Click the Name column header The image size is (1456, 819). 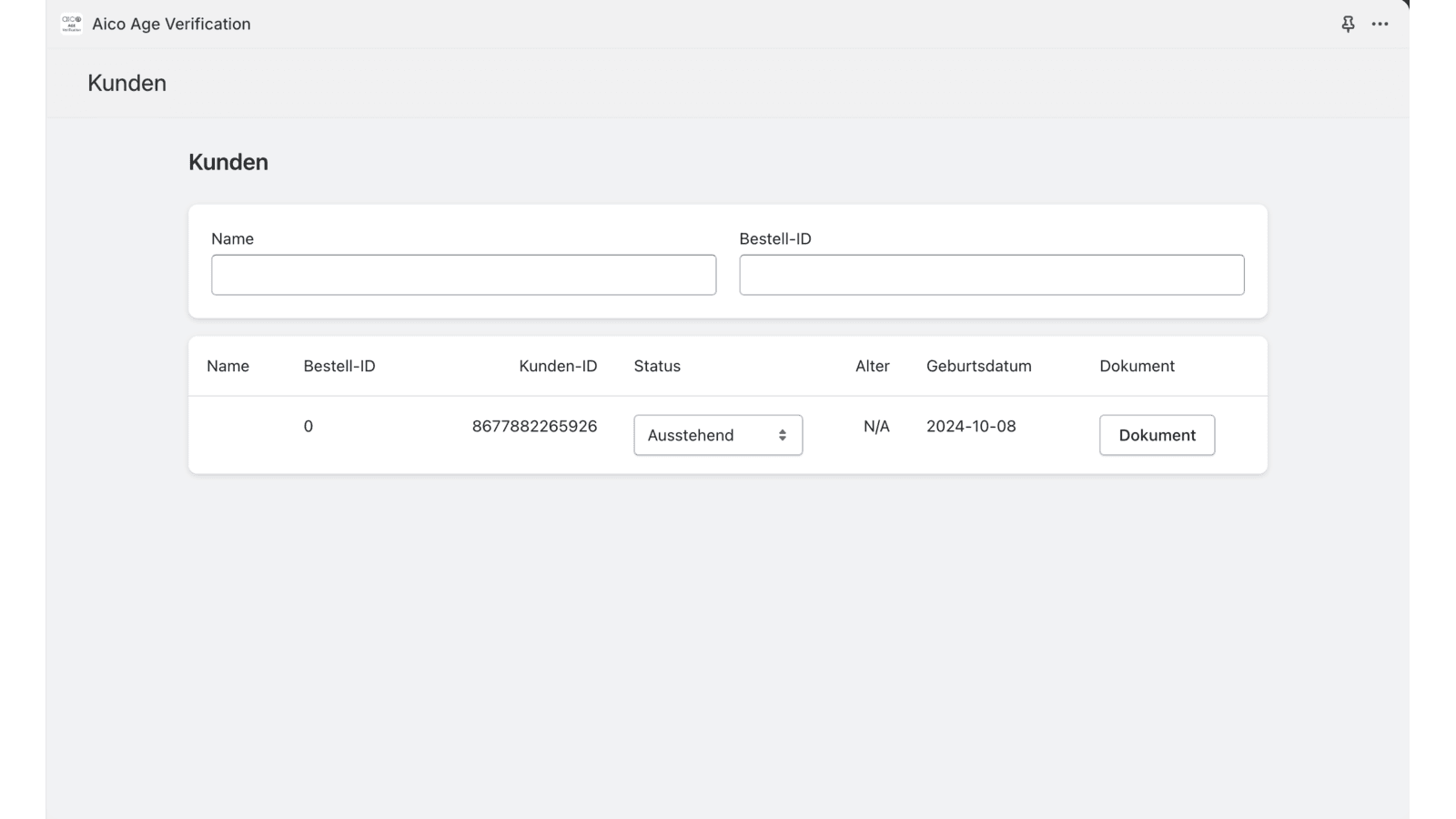[x=227, y=366]
